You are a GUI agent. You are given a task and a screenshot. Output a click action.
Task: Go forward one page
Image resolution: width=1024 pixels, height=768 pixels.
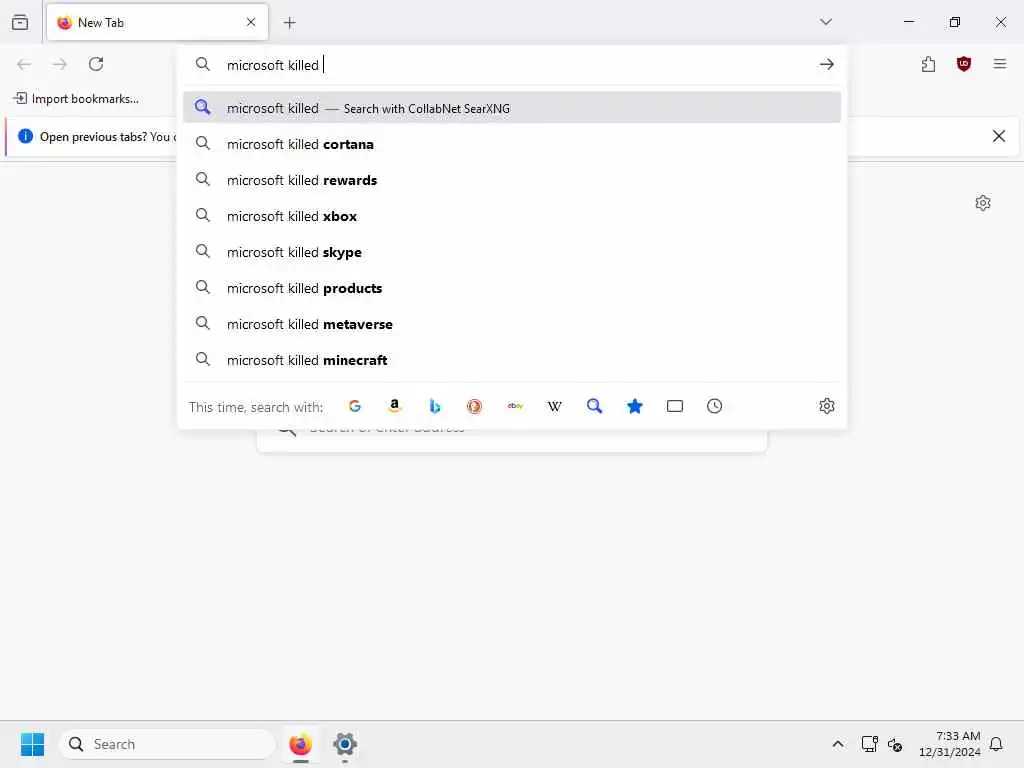[x=59, y=64]
